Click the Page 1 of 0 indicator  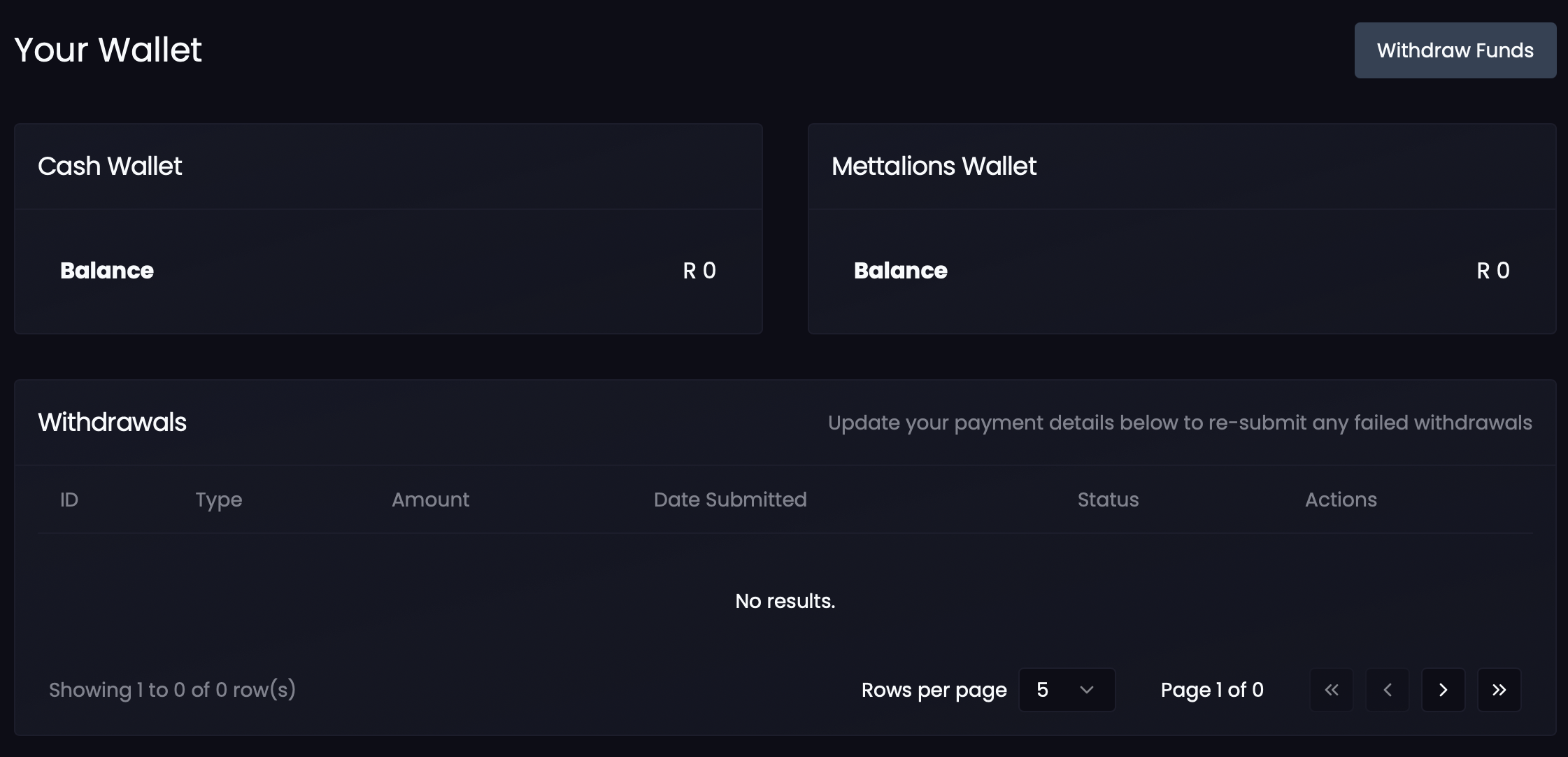pyautogui.click(x=1212, y=690)
